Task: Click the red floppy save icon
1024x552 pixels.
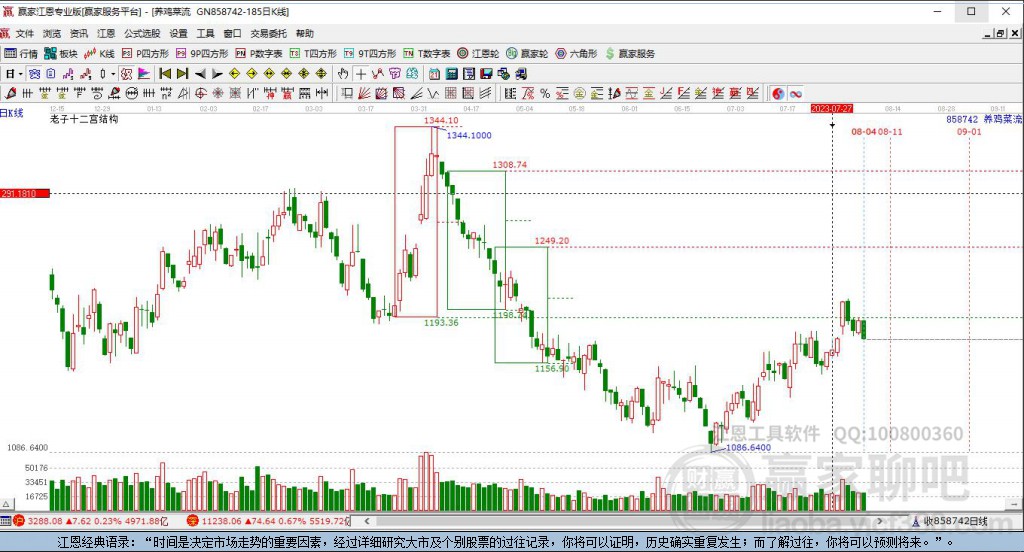Action: point(487,74)
